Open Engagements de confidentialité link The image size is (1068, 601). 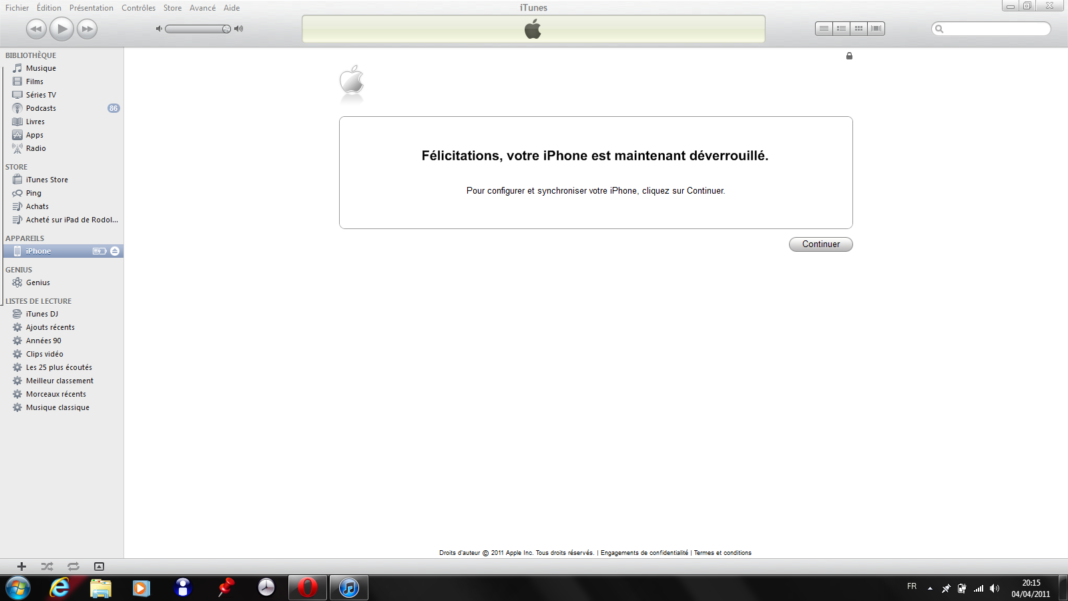(x=644, y=553)
